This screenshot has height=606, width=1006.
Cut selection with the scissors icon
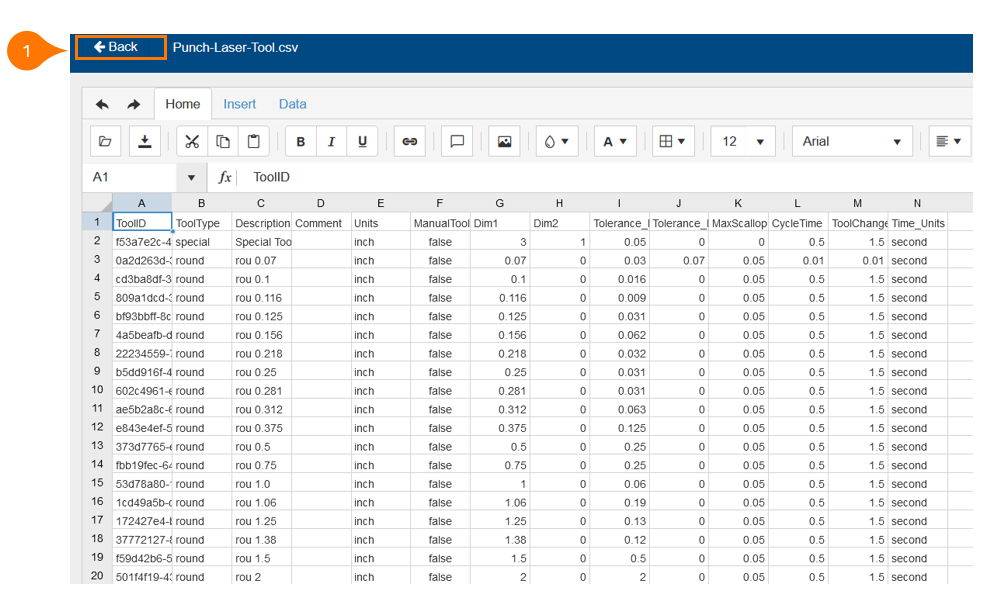(x=192, y=142)
